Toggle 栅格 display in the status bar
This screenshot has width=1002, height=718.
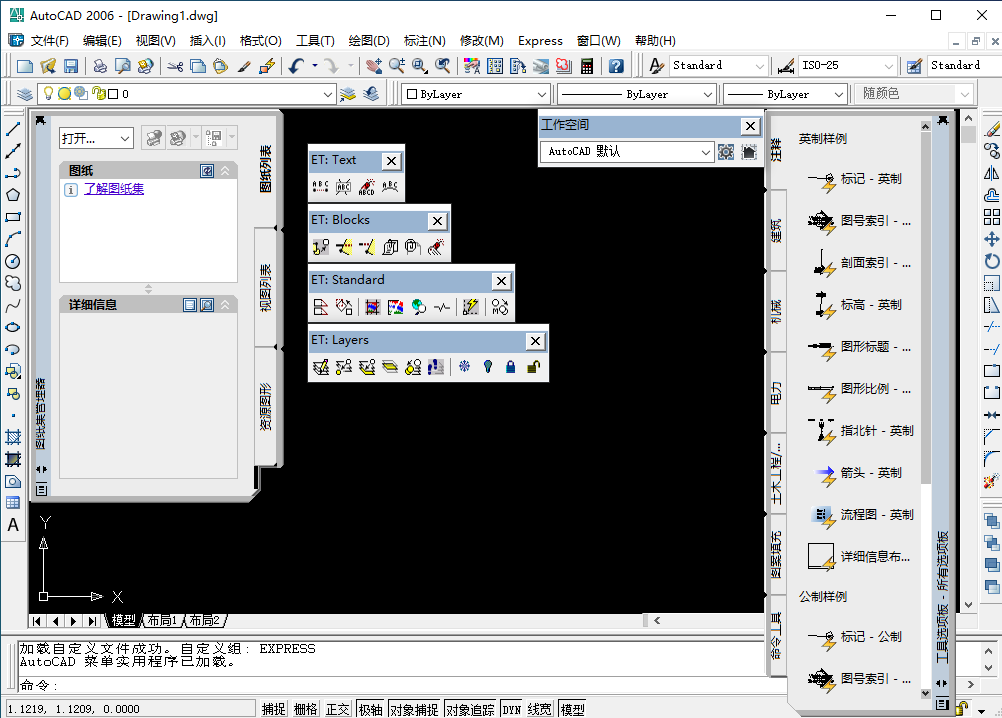[304, 709]
